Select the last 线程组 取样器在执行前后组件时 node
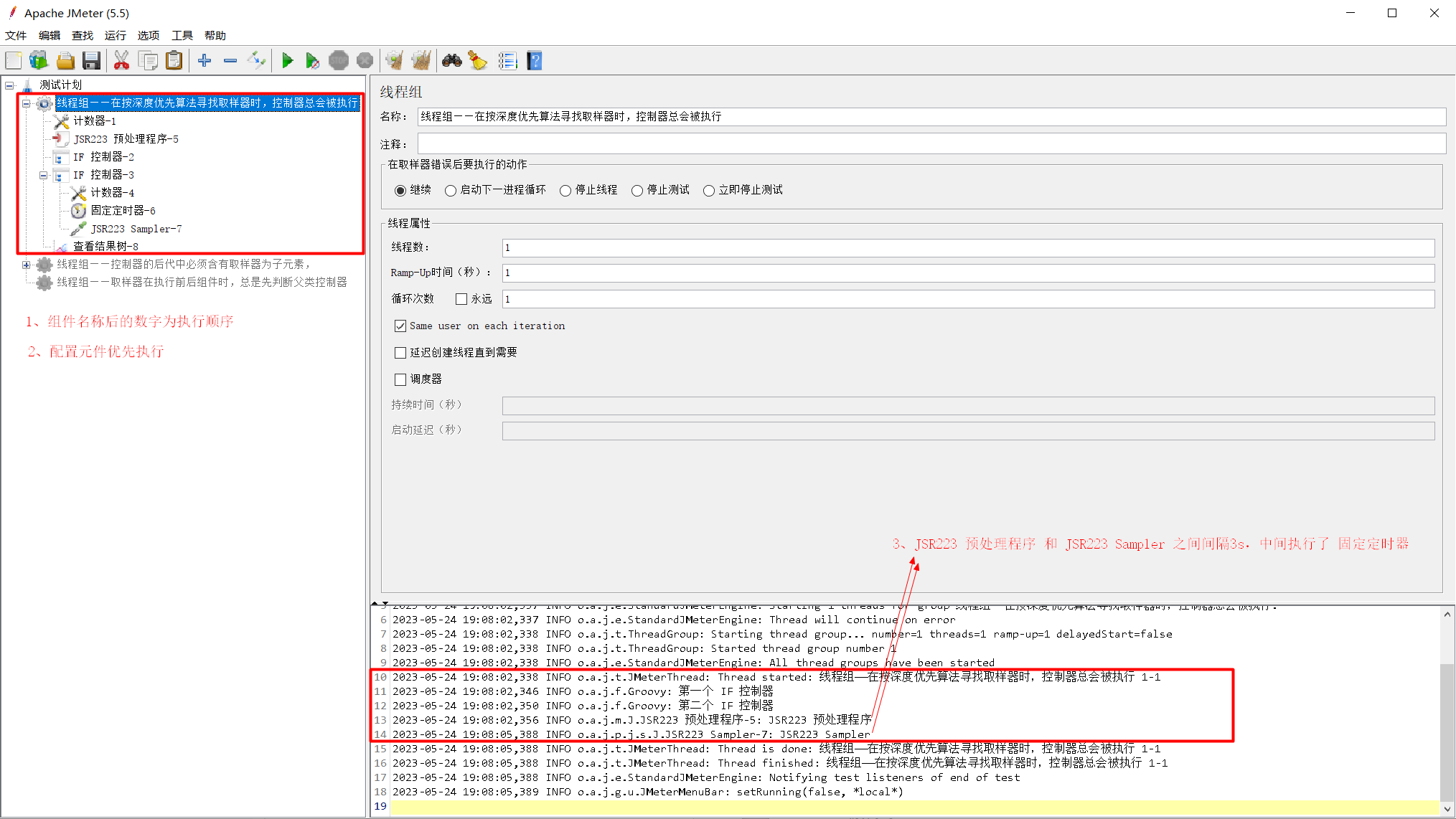This screenshot has height=819, width=1456. tap(202, 283)
